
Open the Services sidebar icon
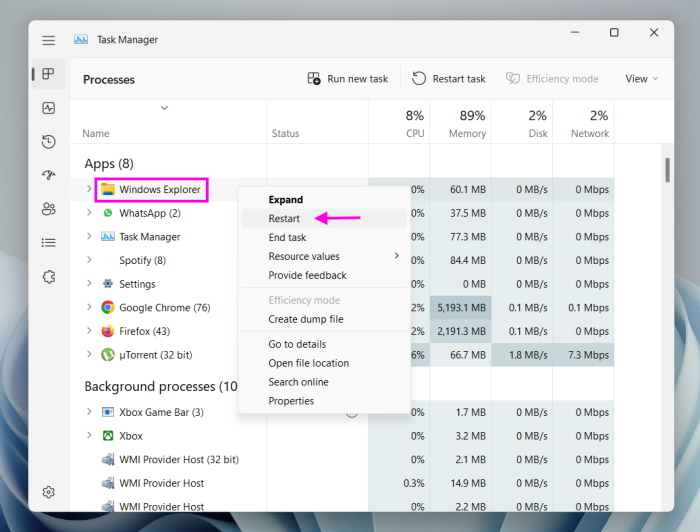(x=48, y=277)
